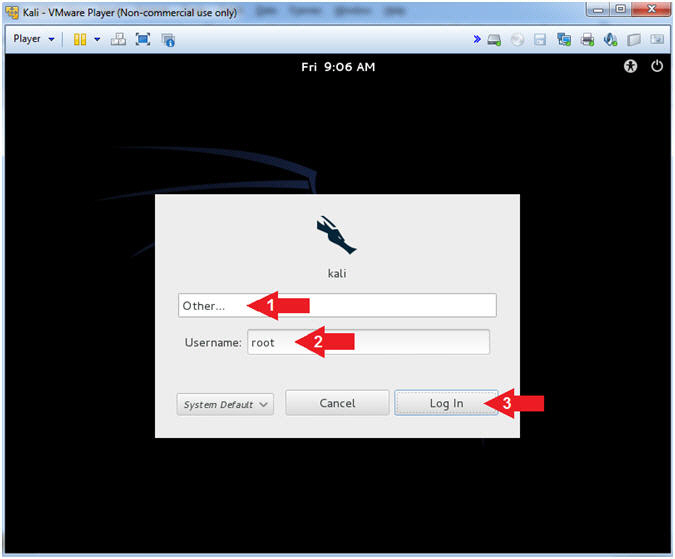Click the blue double-chevron expand icon
675x559 pixels.
coord(477,40)
